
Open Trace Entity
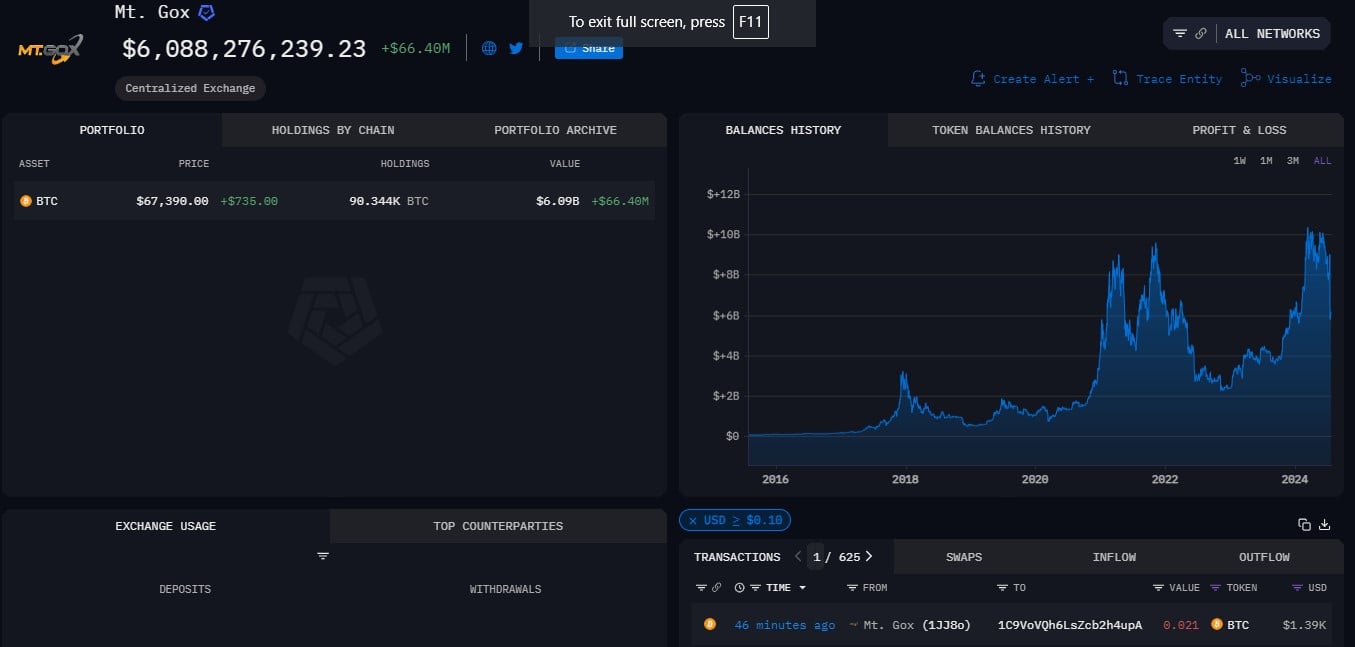click(1167, 79)
